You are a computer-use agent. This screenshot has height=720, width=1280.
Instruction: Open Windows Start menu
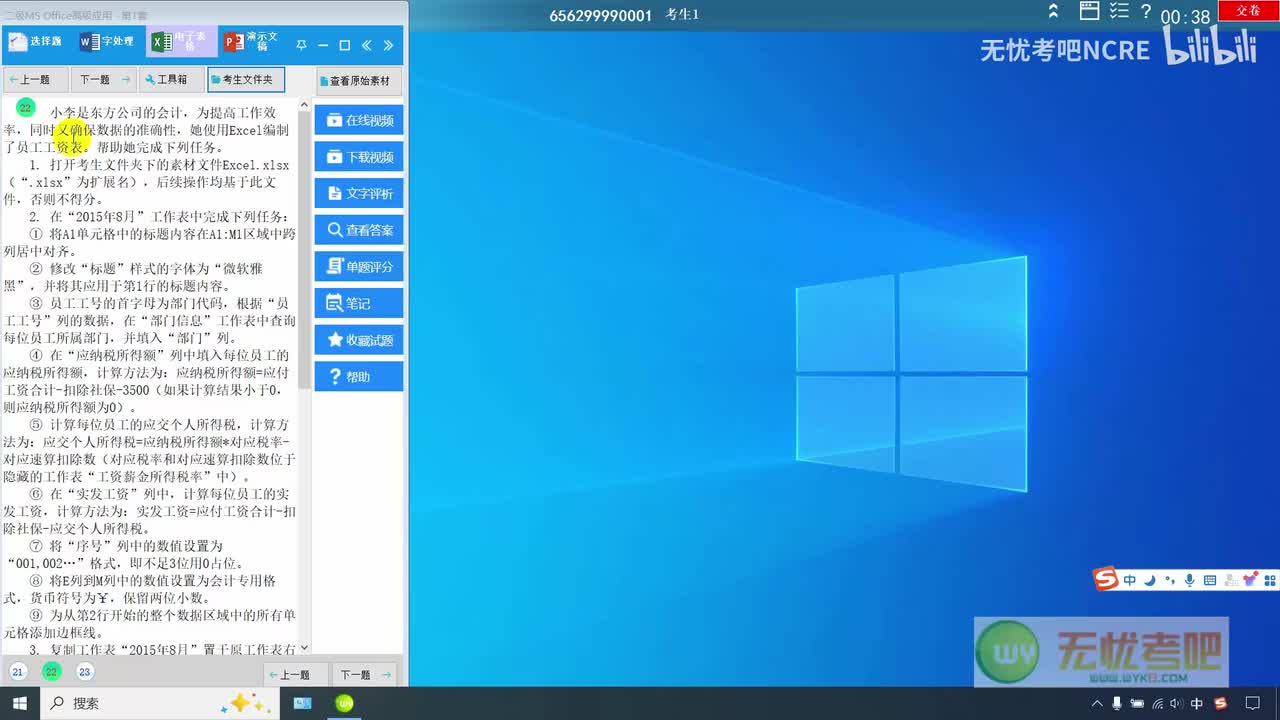pyautogui.click(x=19, y=704)
